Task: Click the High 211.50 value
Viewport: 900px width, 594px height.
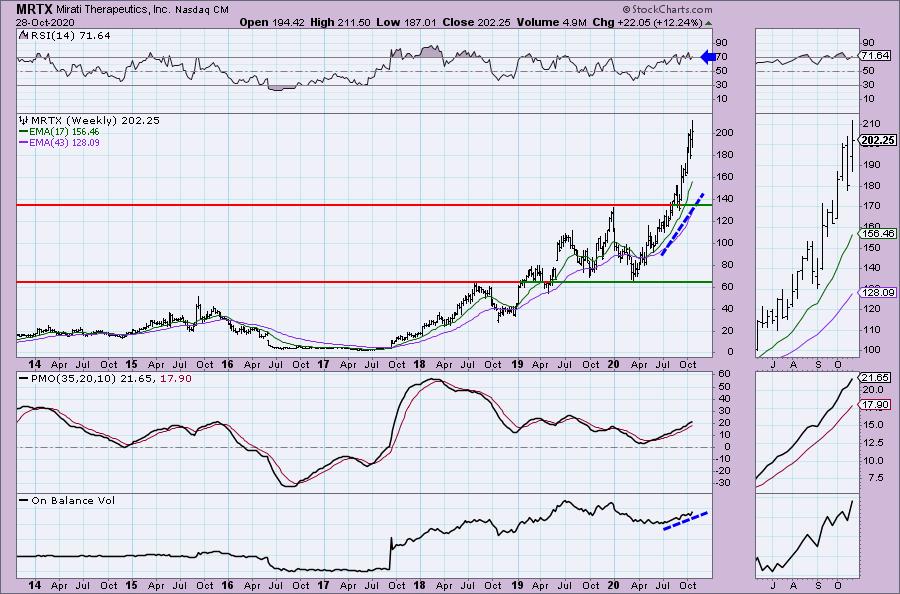Action: click(340, 22)
